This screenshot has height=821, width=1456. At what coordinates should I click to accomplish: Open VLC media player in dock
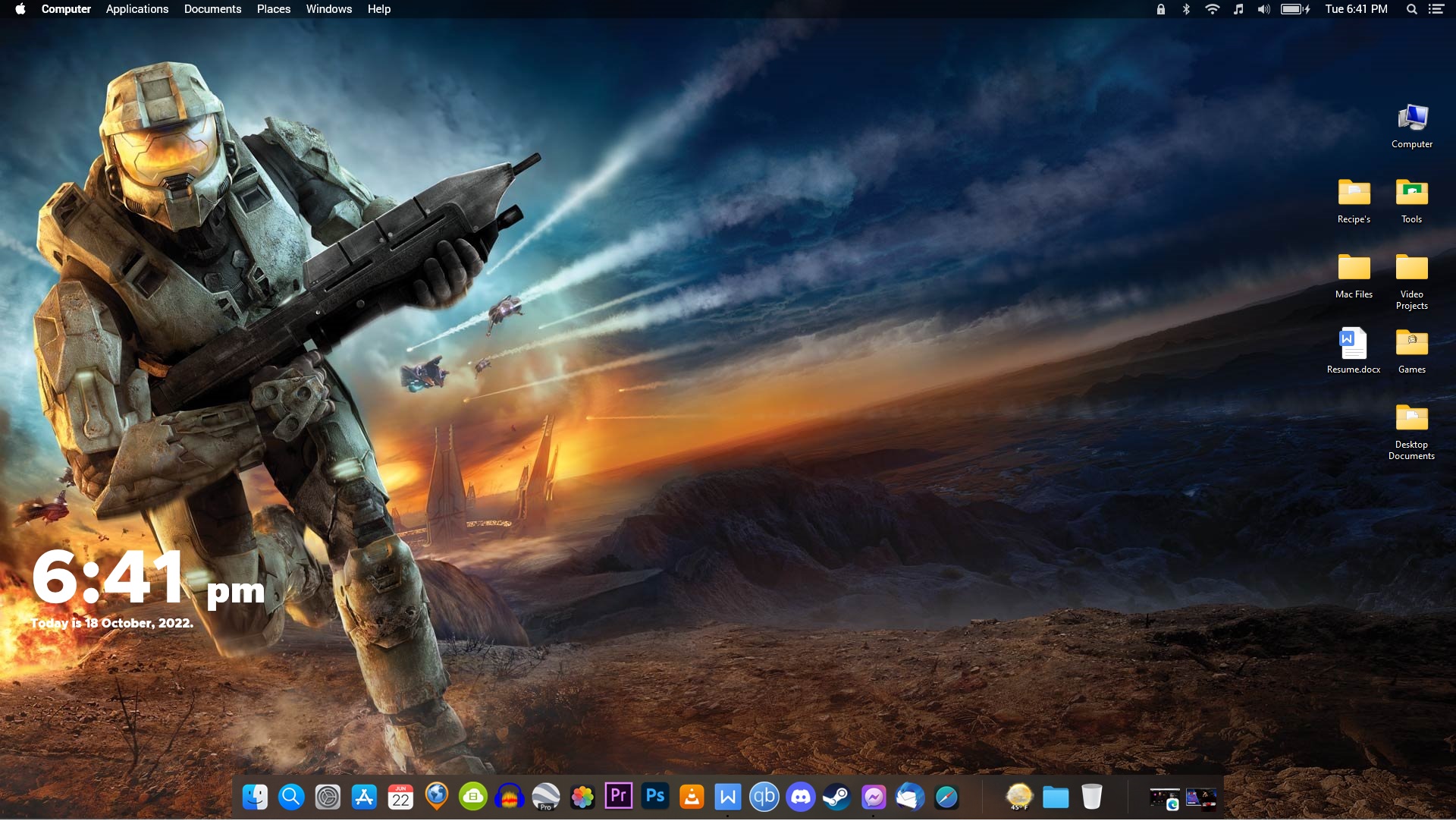pyautogui.click(x=691, y=797)
